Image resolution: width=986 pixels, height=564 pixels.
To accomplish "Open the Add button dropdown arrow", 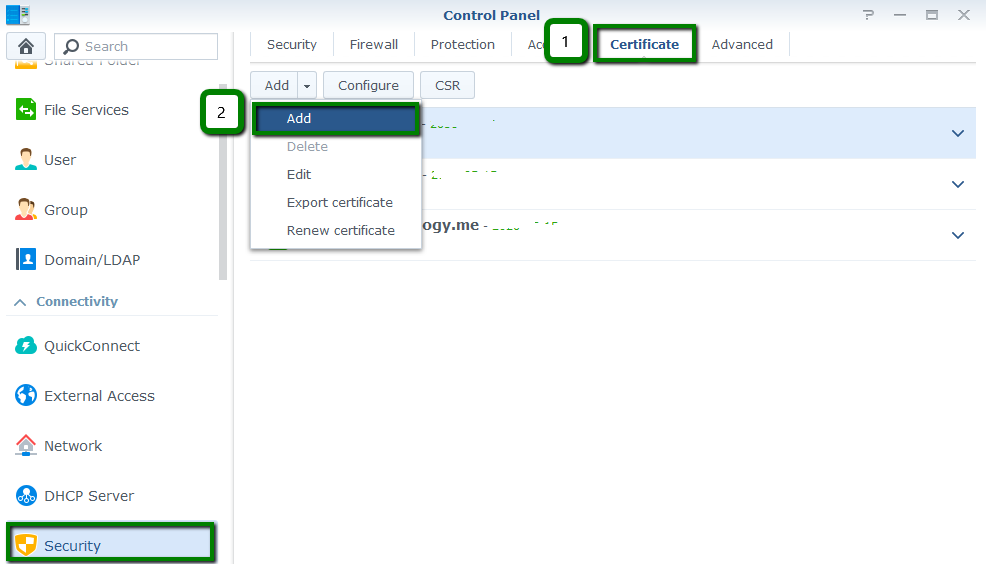I will [307, 86].
